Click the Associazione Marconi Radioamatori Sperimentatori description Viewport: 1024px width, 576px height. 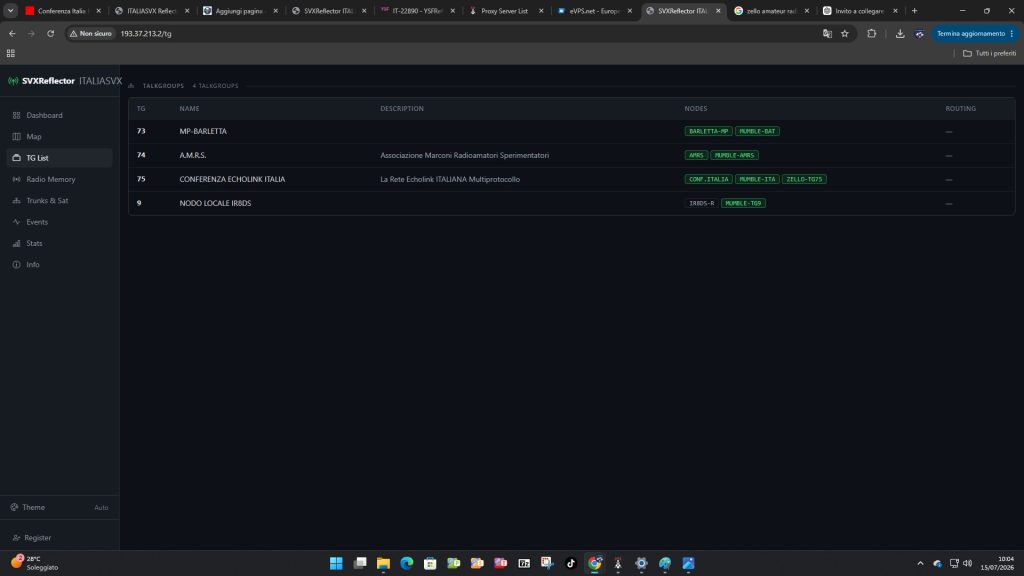464,155
